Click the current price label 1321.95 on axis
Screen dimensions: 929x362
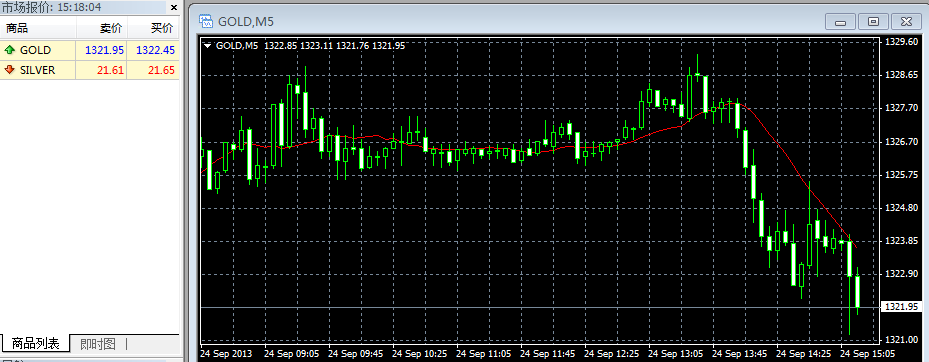pyautogui.click(x=902, y=307)
